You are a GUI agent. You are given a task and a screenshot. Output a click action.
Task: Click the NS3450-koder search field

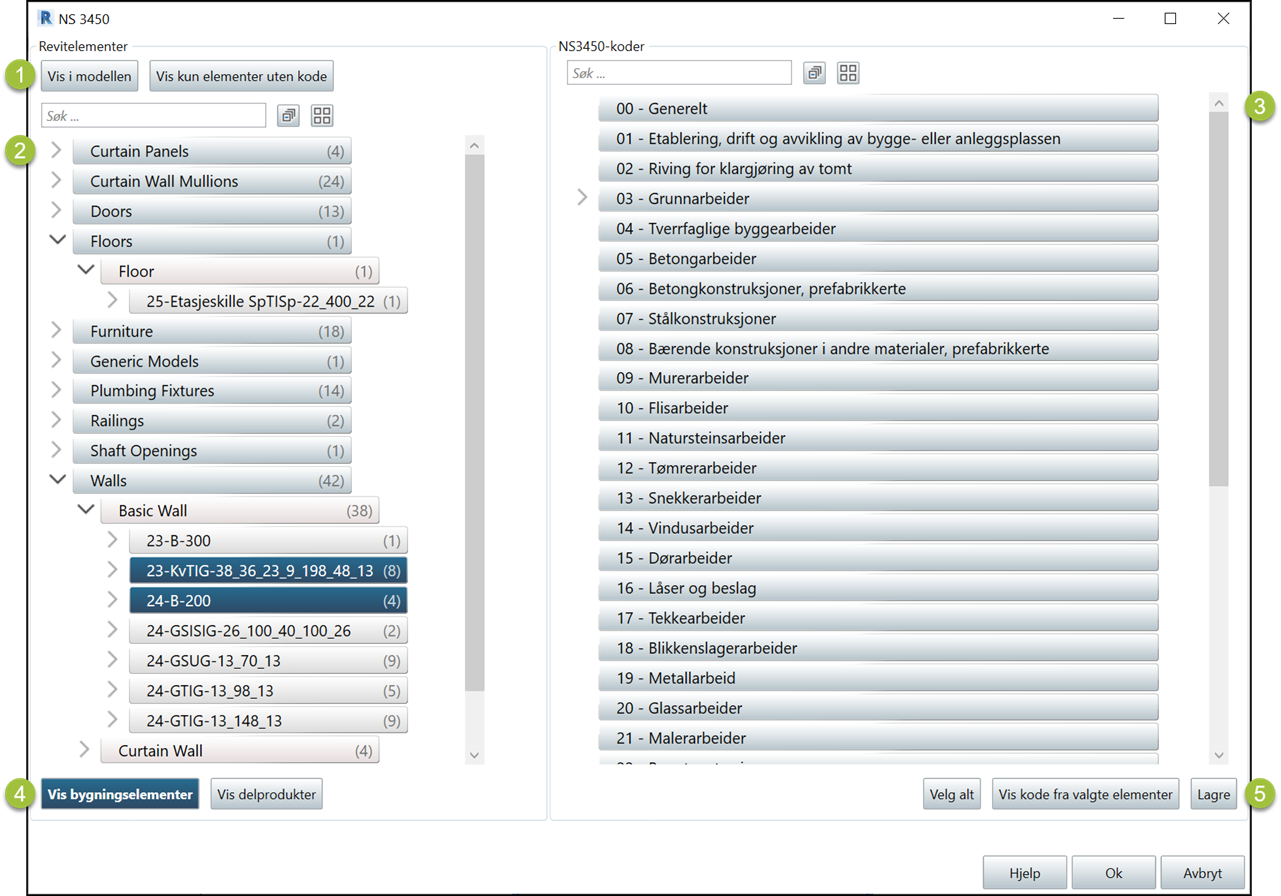tap(679, 73)
